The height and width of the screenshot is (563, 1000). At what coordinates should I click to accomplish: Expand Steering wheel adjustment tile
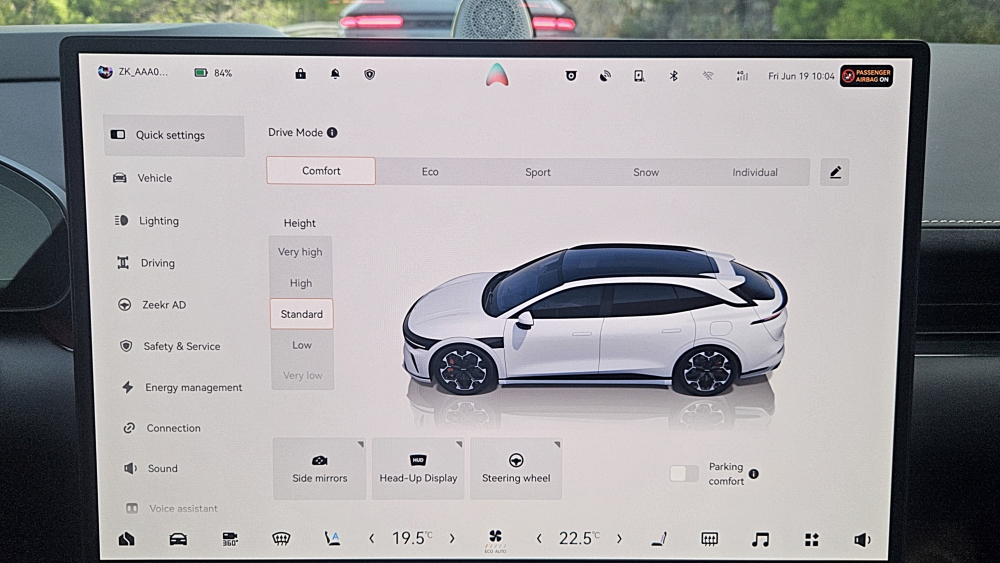(x=516, y=469)
